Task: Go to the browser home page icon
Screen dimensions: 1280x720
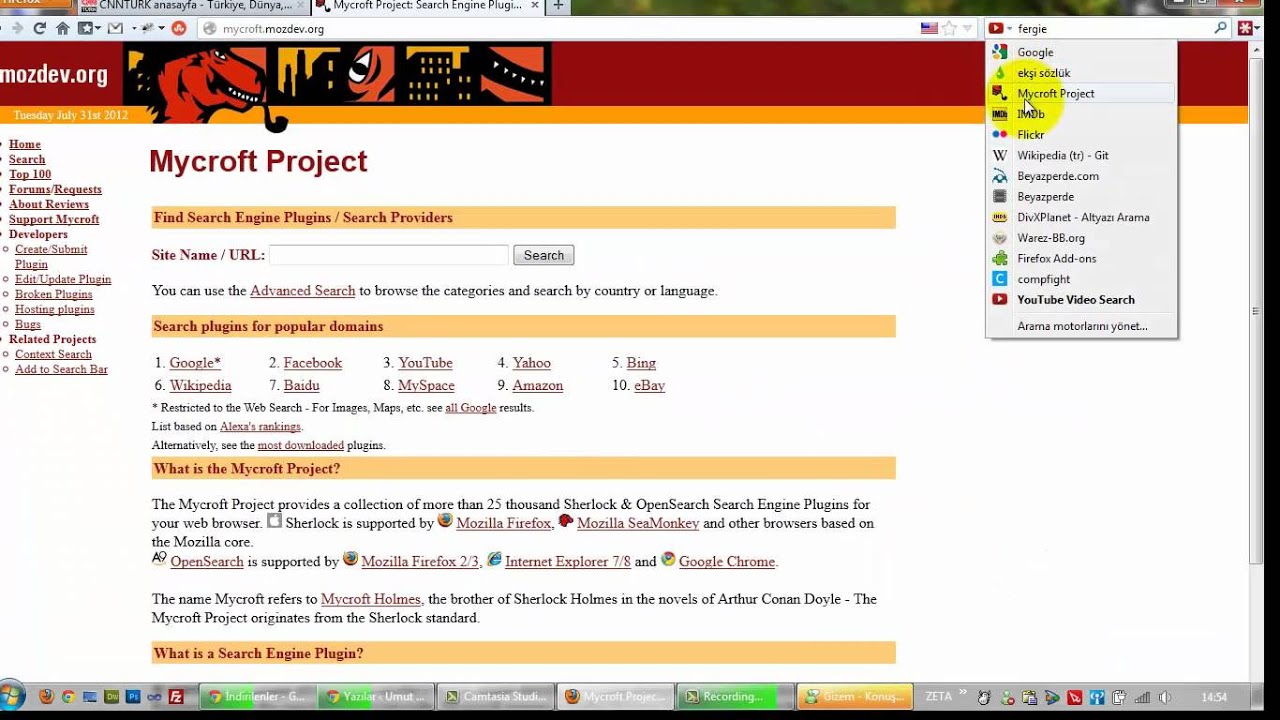Action: point(63,28)
